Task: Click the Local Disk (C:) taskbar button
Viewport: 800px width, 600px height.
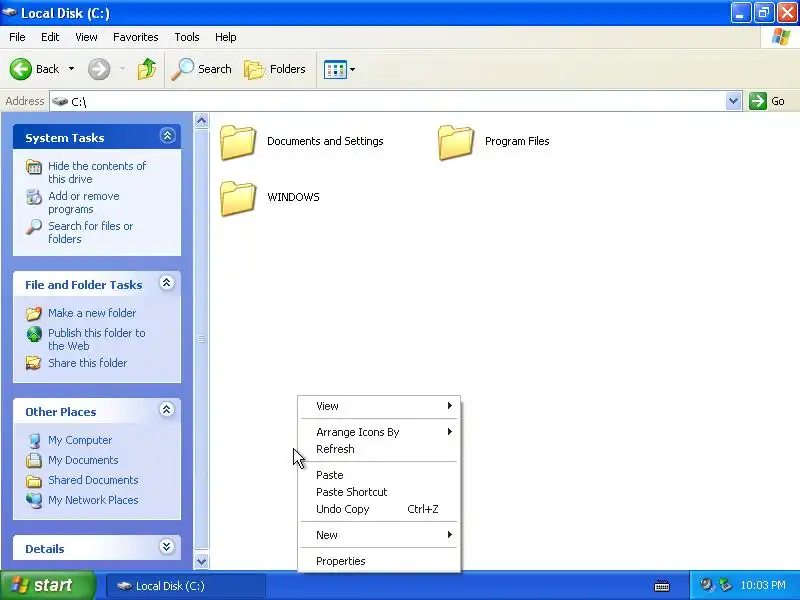Action: click(x=186, y=586)
